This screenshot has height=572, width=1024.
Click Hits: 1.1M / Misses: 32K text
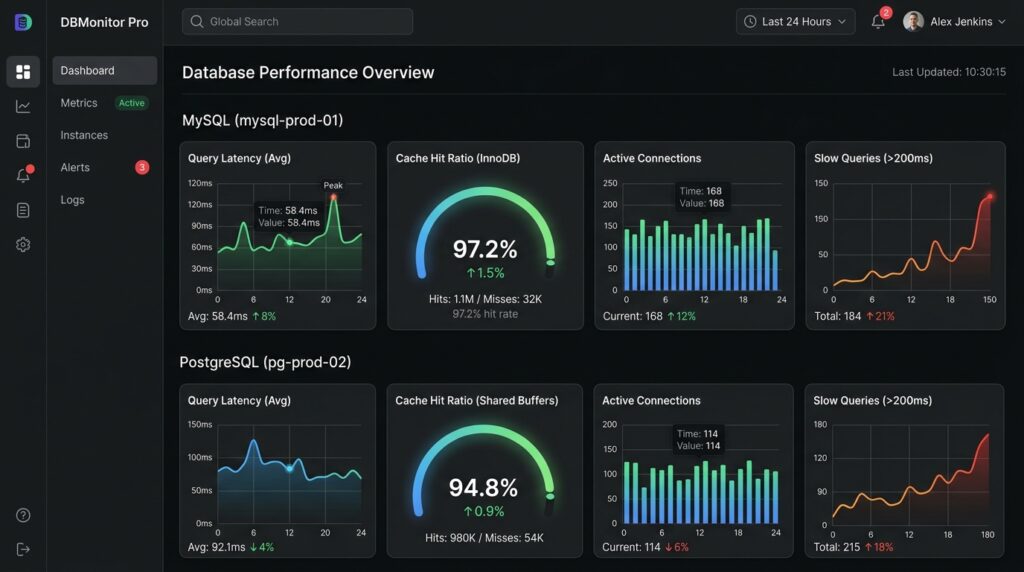485,299
